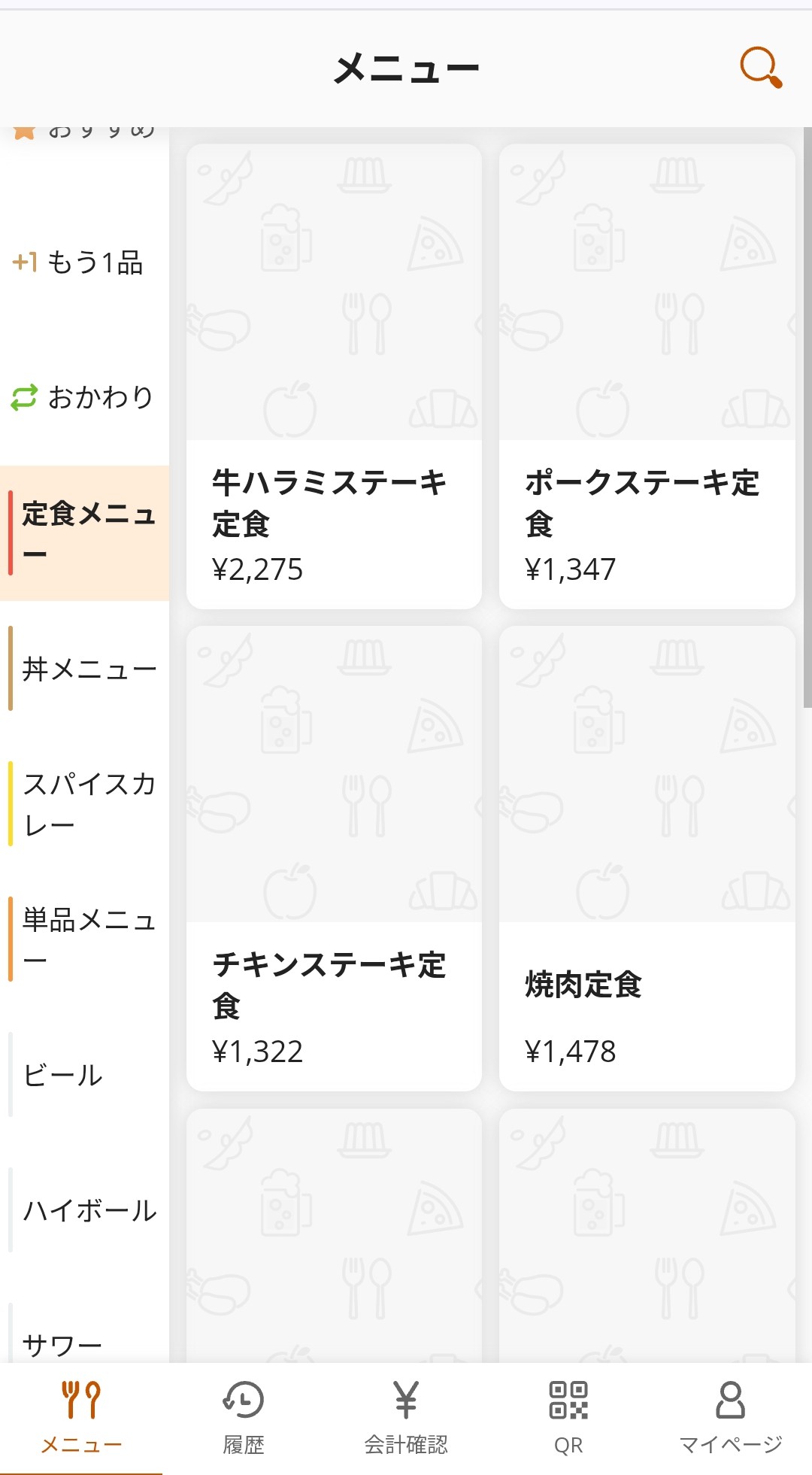Open the 単品メニュー category
The height and width of the screenshot is (1475, 812).
tap(84, 939)
